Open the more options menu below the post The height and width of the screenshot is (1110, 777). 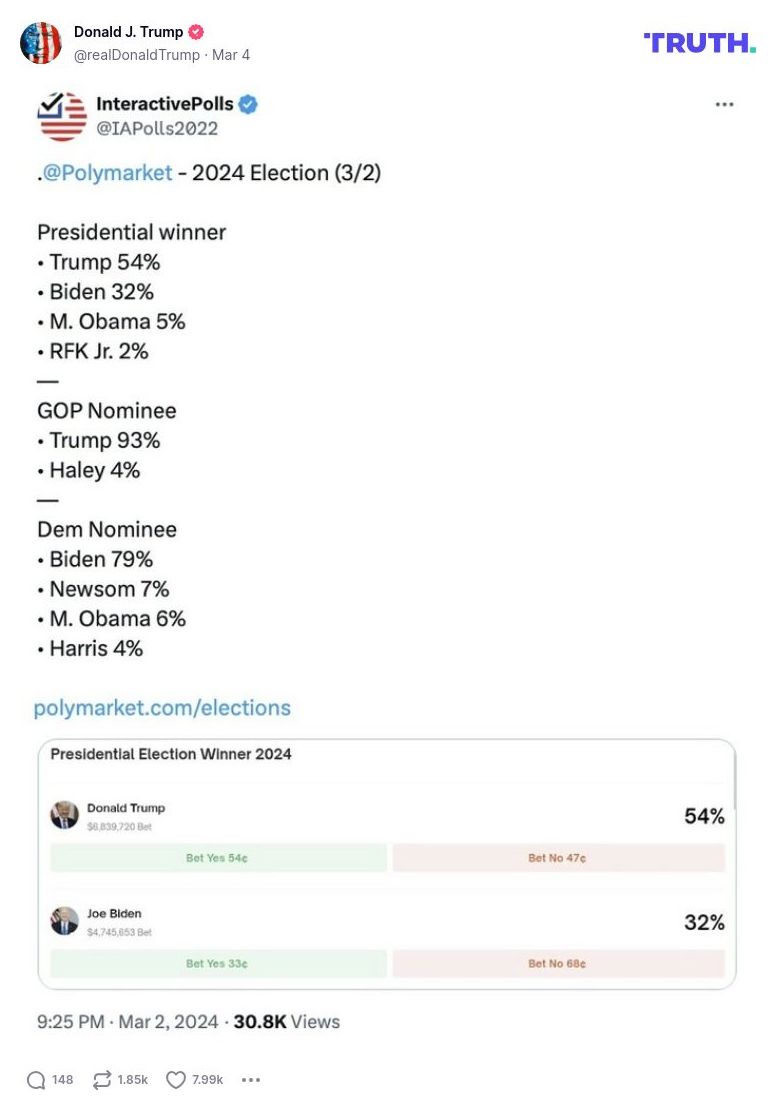coord(250,1080)
